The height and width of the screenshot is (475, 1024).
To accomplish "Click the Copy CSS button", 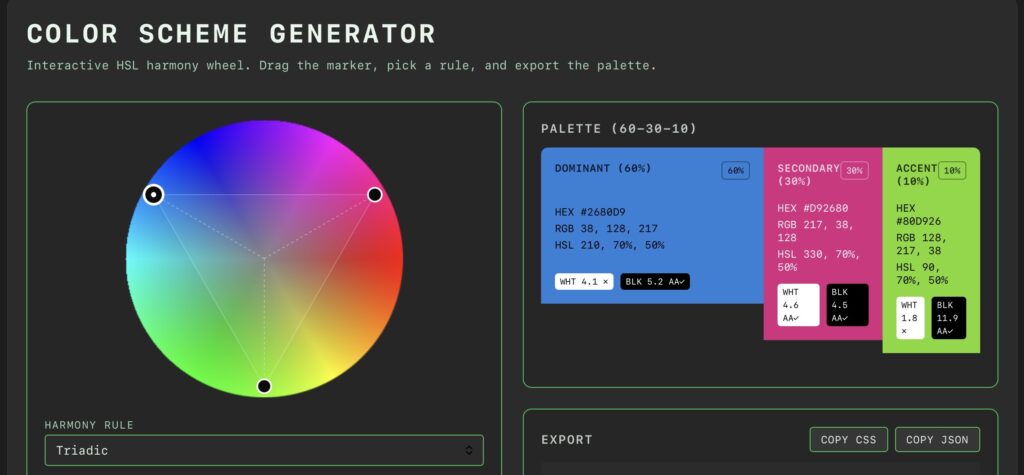I will click(x=848, y=440).
